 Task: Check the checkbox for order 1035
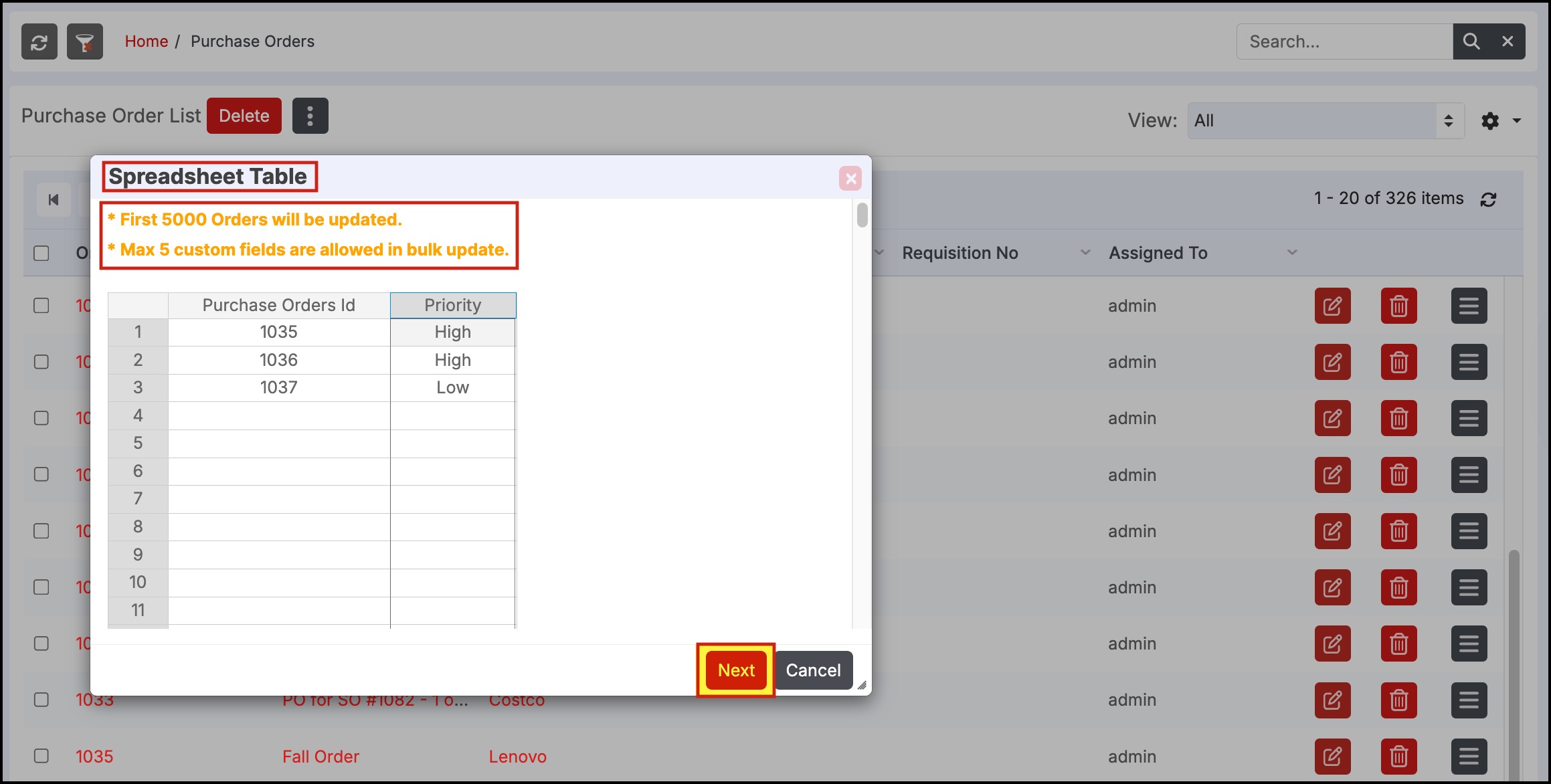(41, 756)
